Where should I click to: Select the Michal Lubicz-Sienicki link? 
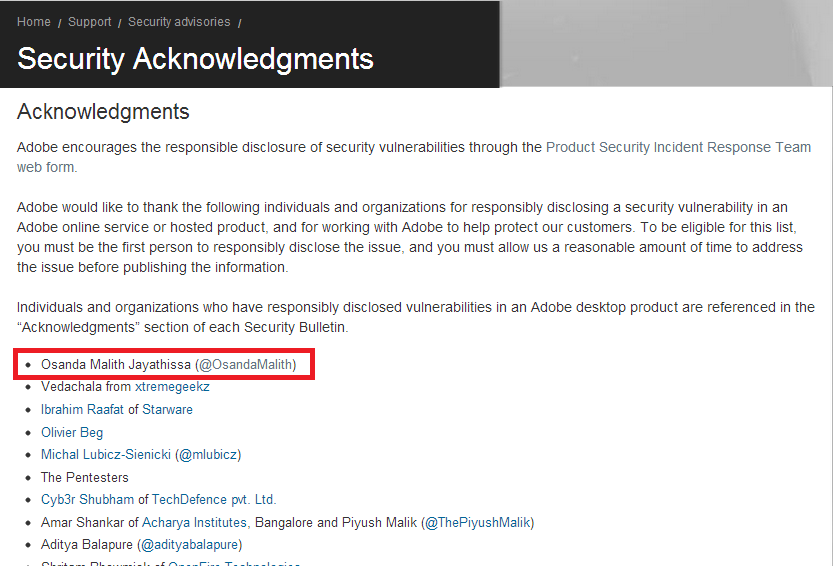106,455
